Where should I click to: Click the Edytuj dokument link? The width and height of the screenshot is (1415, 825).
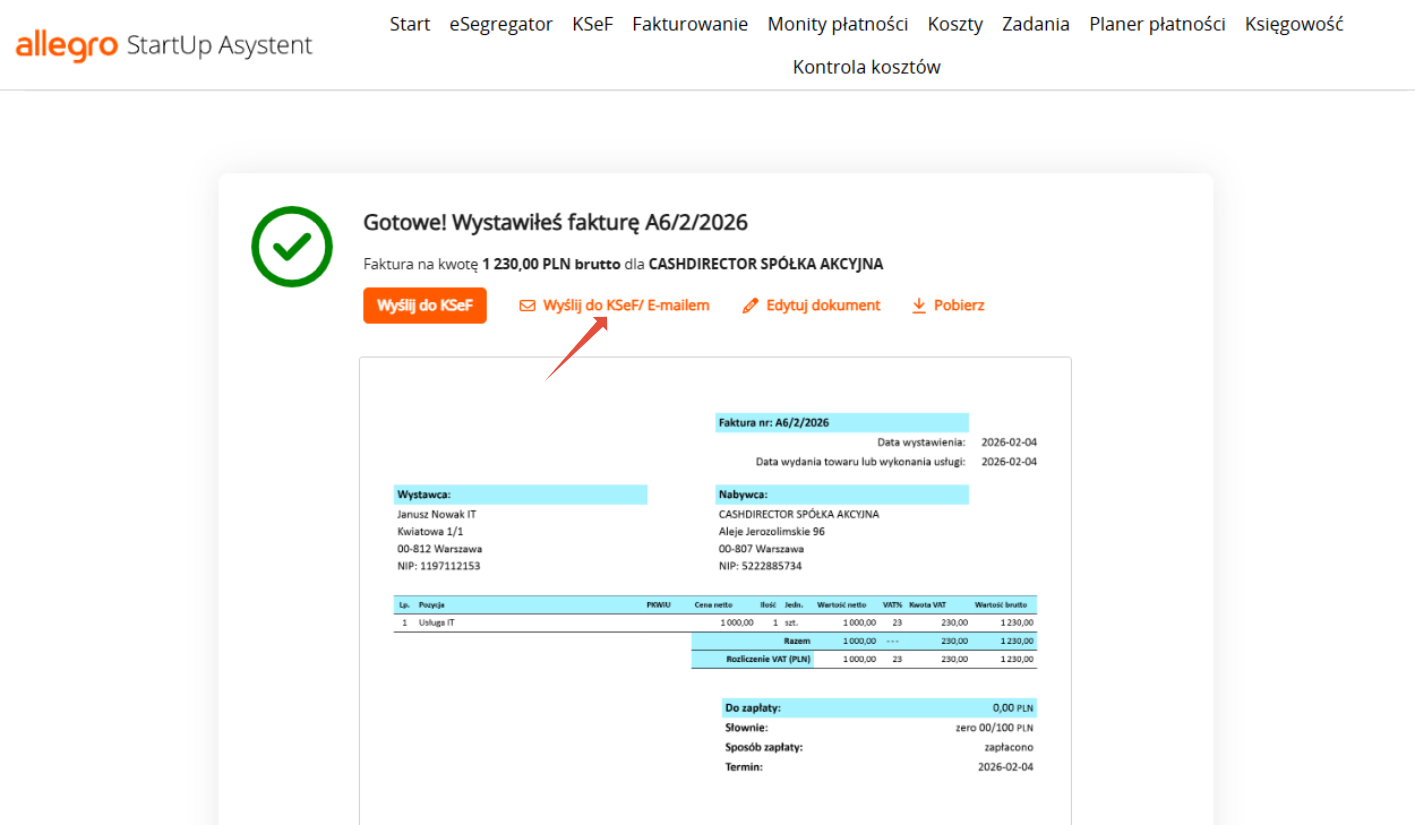click(811, 306)
